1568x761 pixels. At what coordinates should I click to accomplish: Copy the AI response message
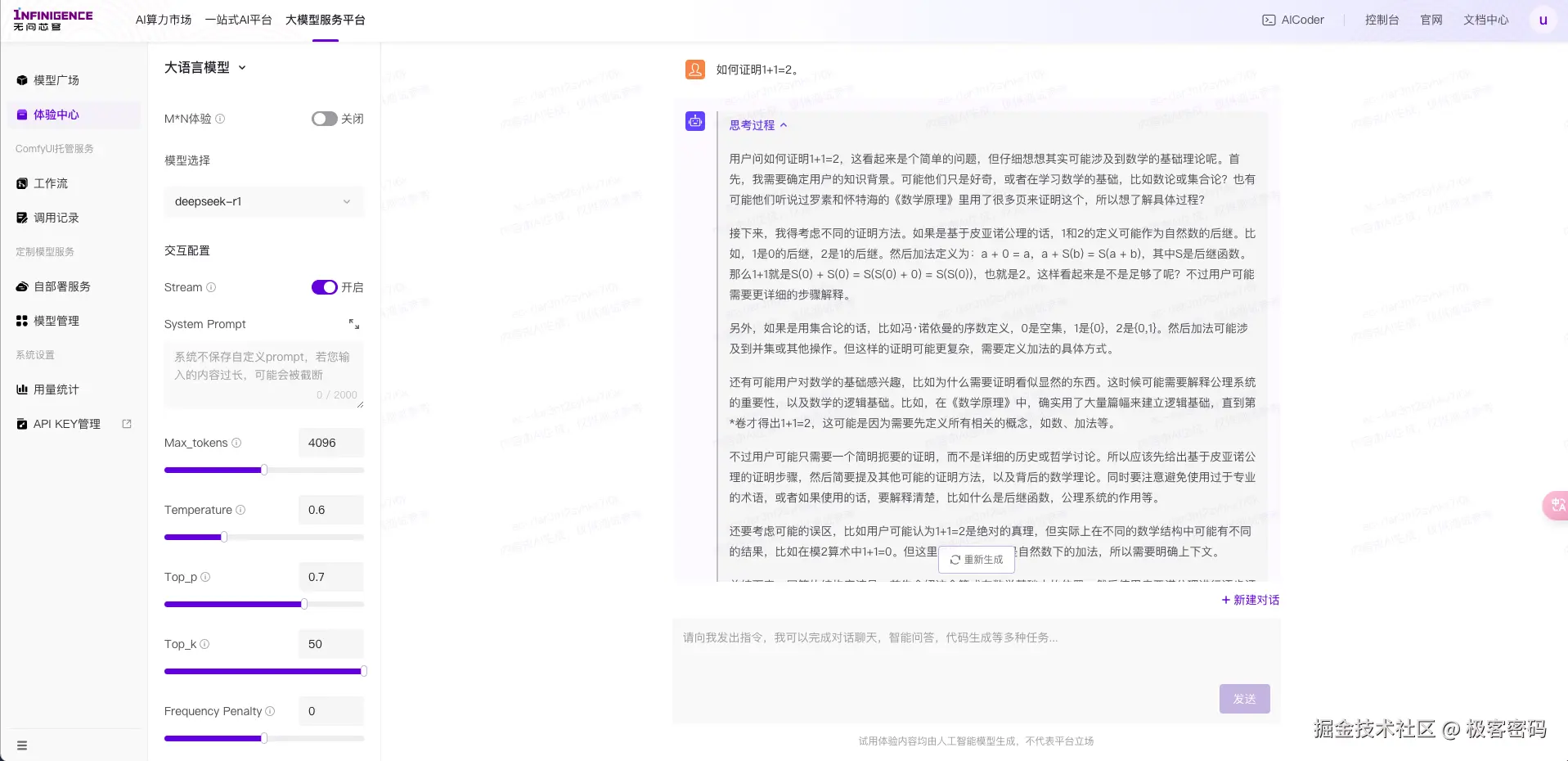(x=694, y=121)
